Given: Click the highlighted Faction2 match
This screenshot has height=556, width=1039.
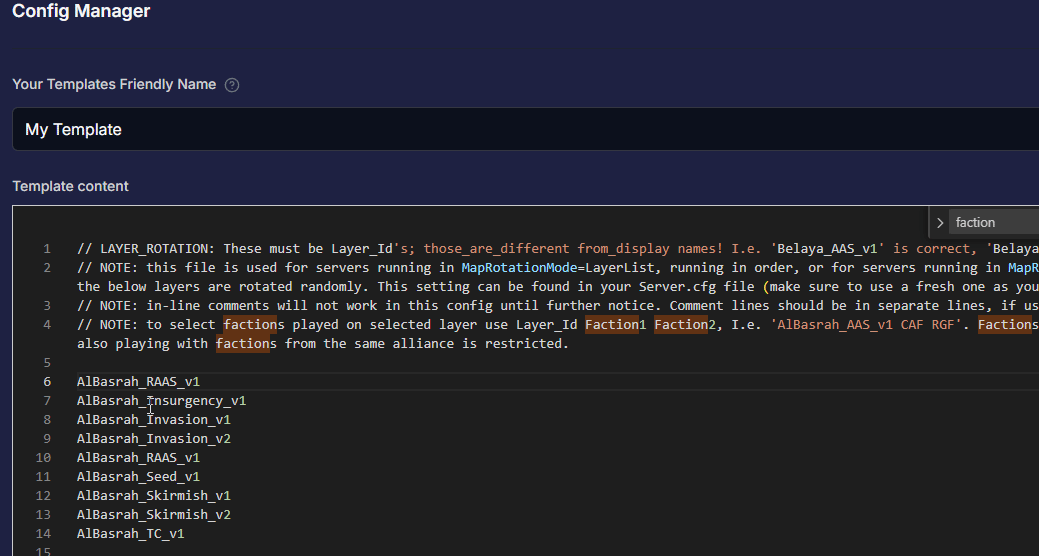Looking at the screenshot, I should pyautogui.click(x=681, y=325).
